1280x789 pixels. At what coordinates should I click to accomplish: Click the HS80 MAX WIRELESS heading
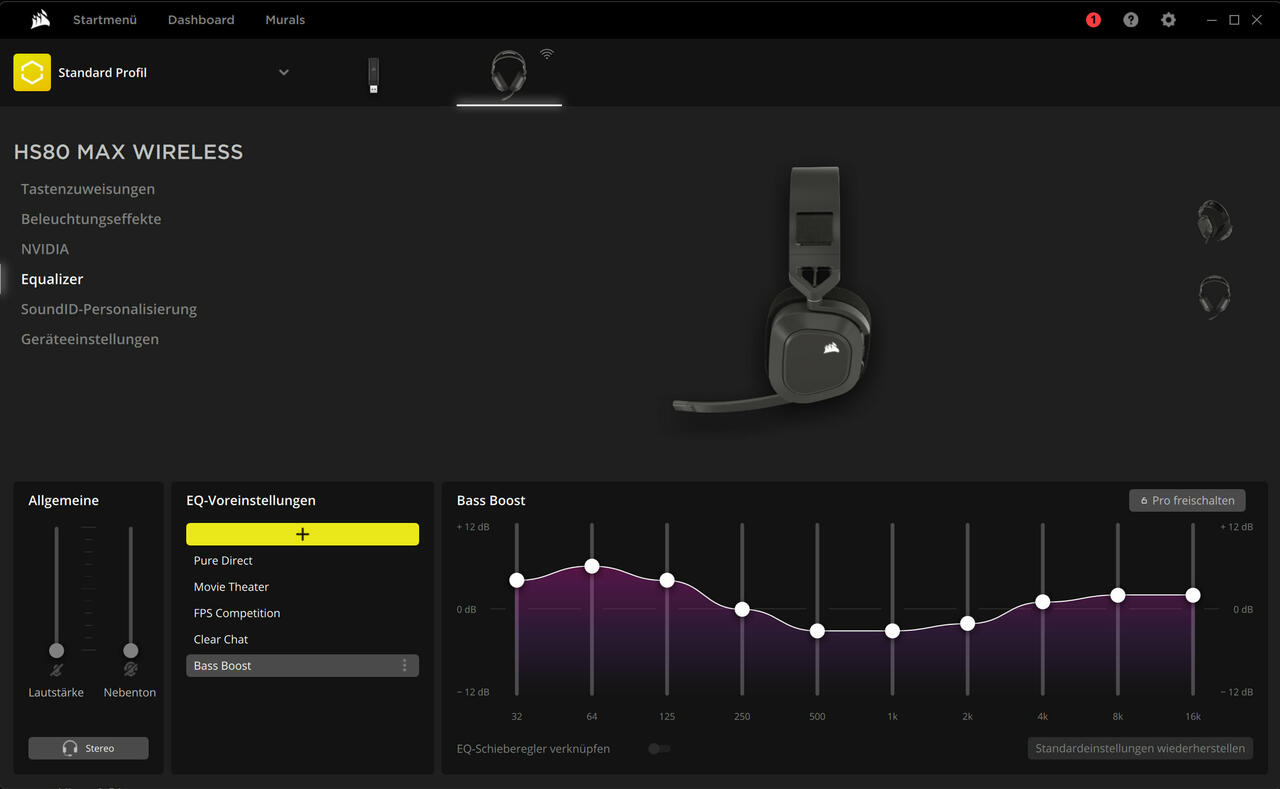(x=128, y=152)
